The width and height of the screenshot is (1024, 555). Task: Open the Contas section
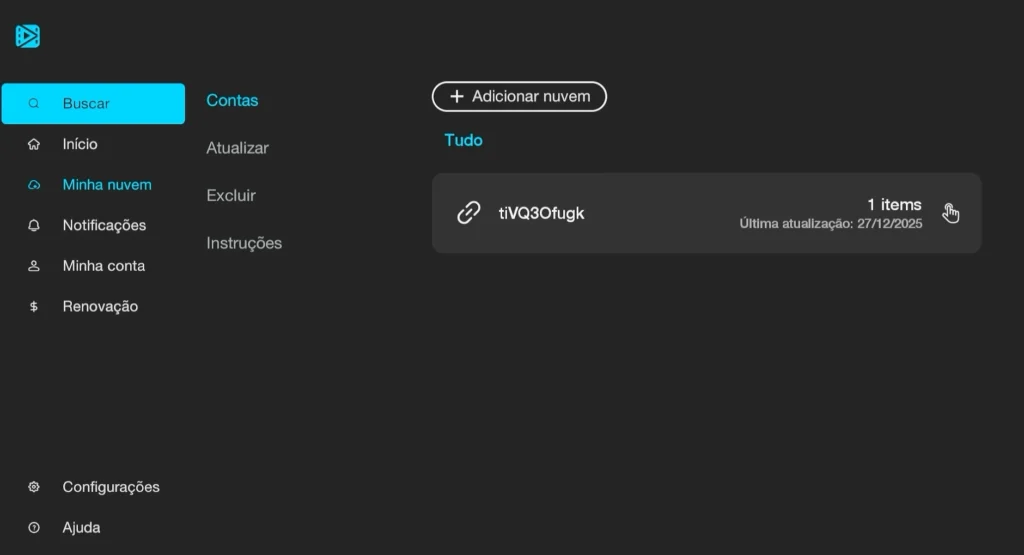pyautogui.click(x=232, y=101)
